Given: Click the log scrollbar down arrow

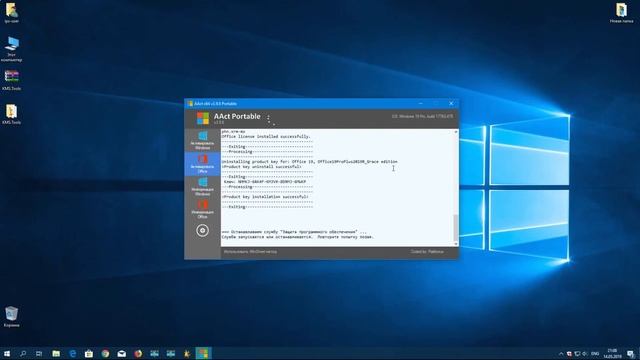Looking at the screenshot, I should pyautogui.click(x=456, y=244).
